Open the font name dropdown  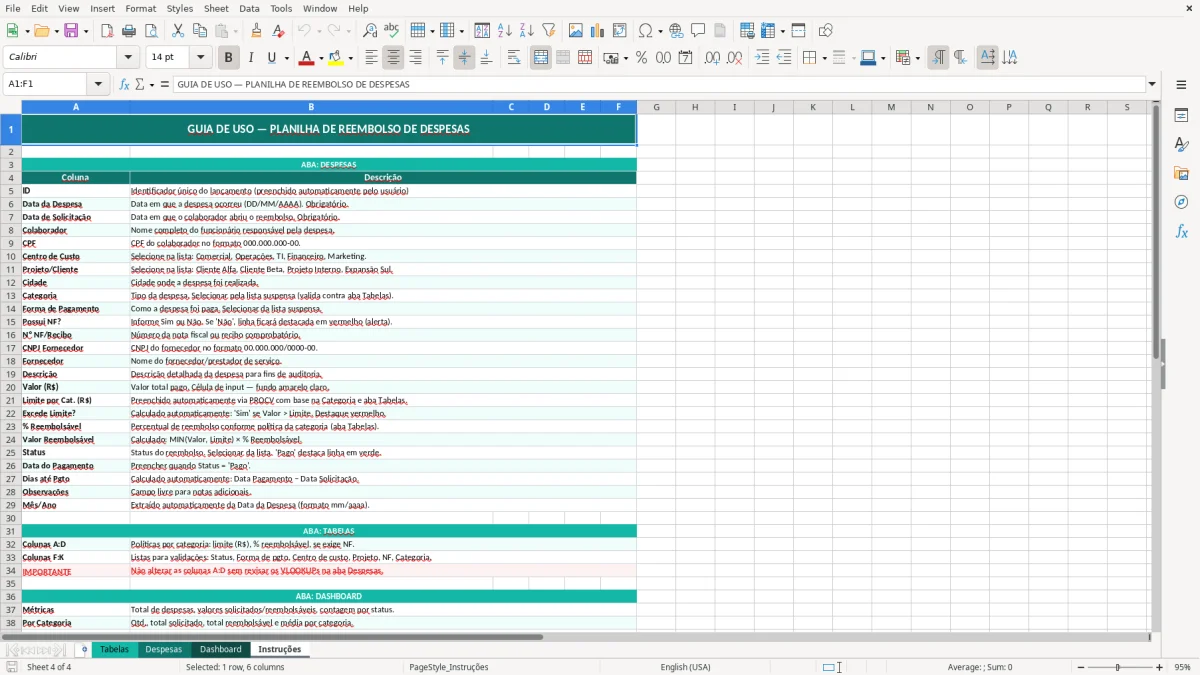click(128, 58)
